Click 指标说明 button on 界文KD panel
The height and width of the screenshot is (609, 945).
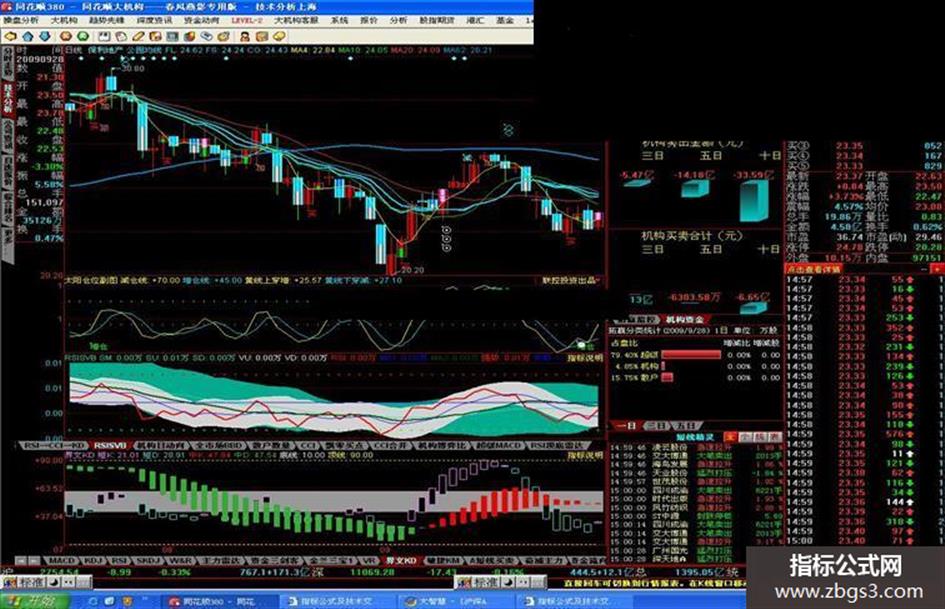[585, 455]
